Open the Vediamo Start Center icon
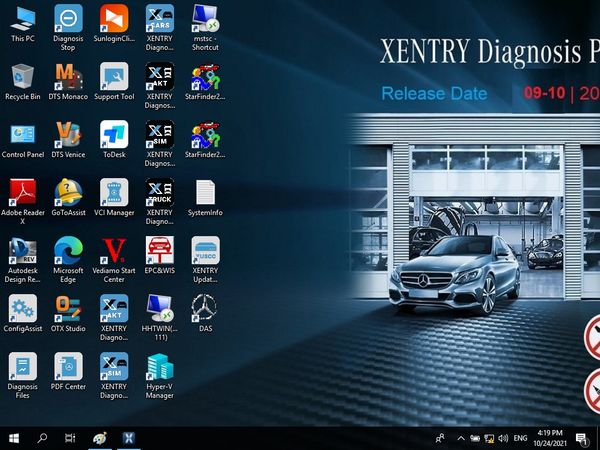 pyautogui.click(x=114, y=250)
